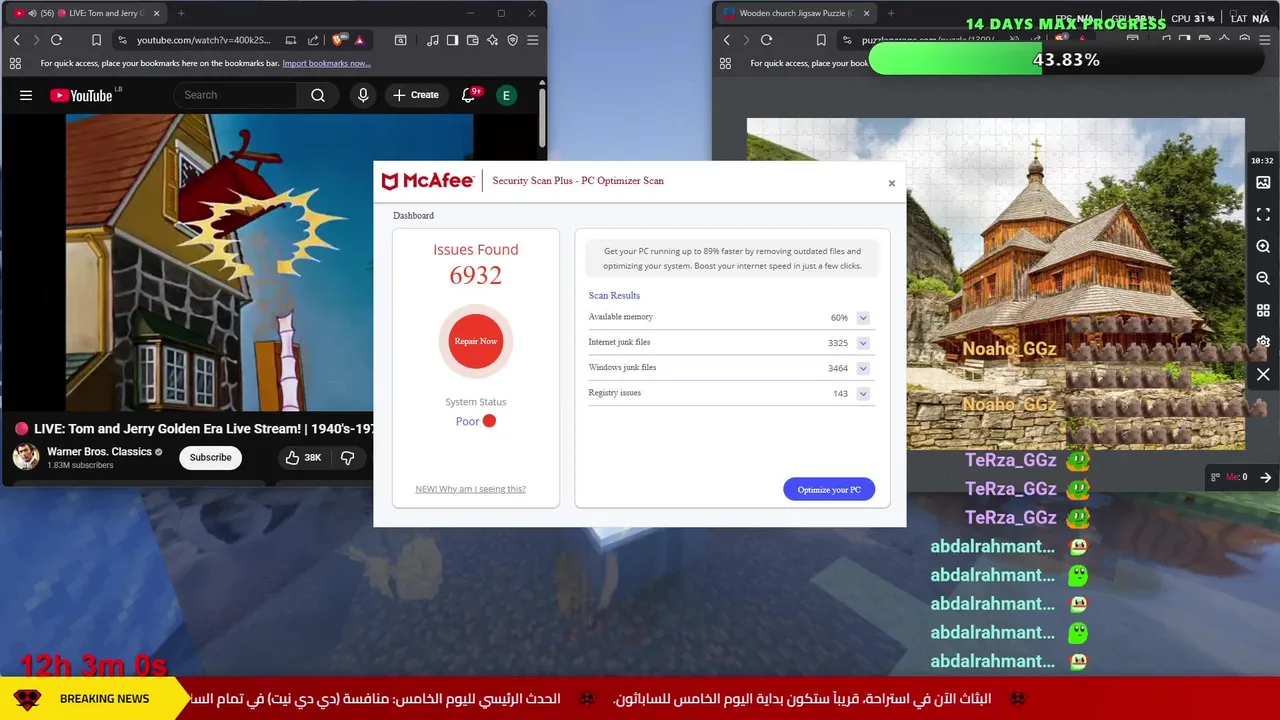Select the 'LIVE: Tom and Jerry' browser tab
The width and height of the screenshot is (1280, 720).
(x=88, y=13)
